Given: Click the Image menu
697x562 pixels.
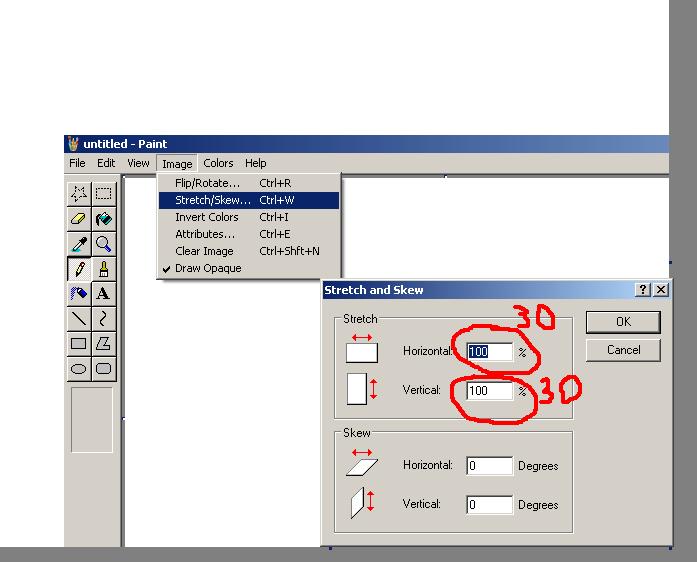Looking at the screenshot, I should click(x=177, y=164).
